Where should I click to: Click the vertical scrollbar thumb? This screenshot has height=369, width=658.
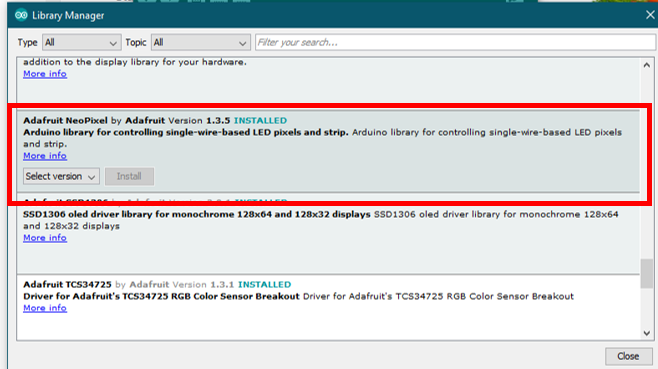click(x=647, y=274)
